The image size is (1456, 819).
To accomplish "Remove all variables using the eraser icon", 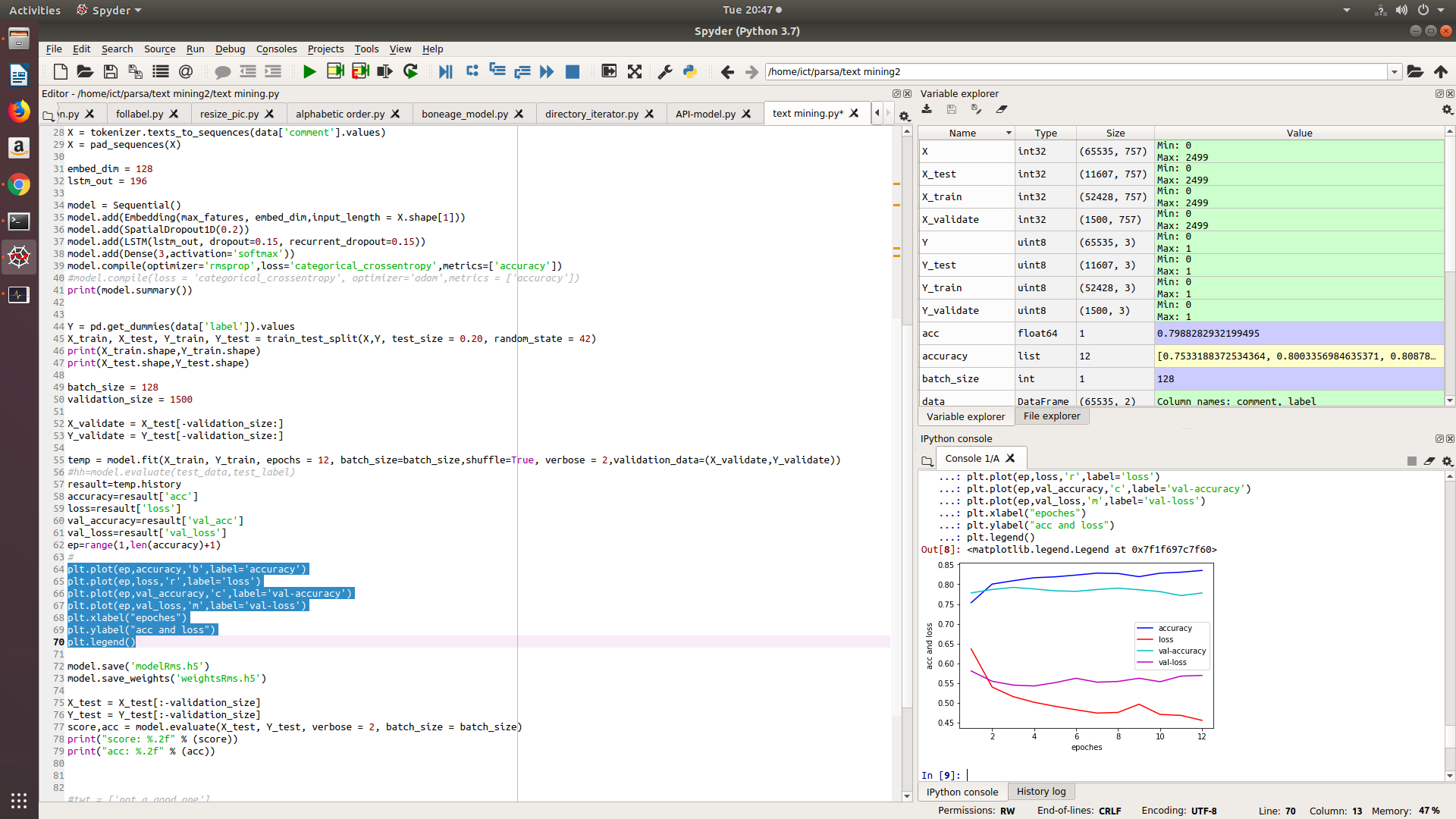I will click(1003, 109).
